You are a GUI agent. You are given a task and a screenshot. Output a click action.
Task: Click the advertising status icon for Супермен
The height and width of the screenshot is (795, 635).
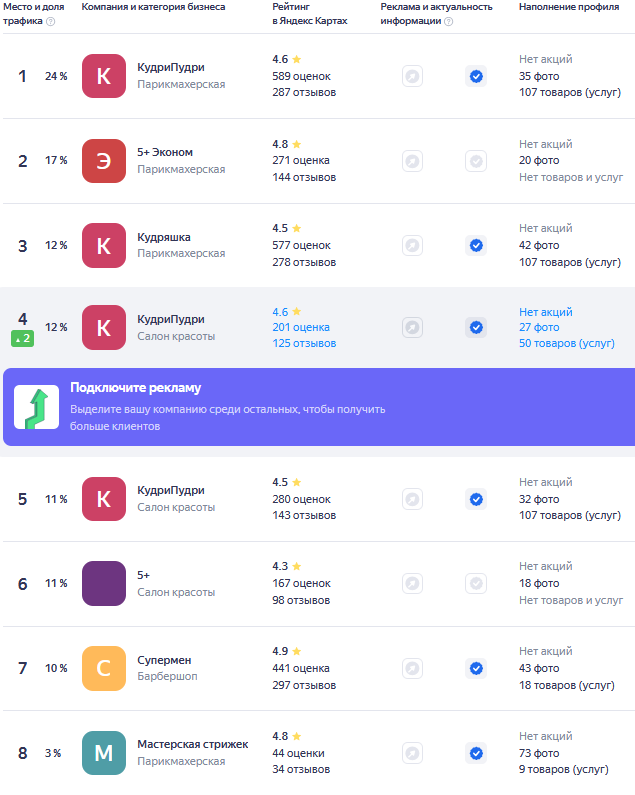click(412, 668)
